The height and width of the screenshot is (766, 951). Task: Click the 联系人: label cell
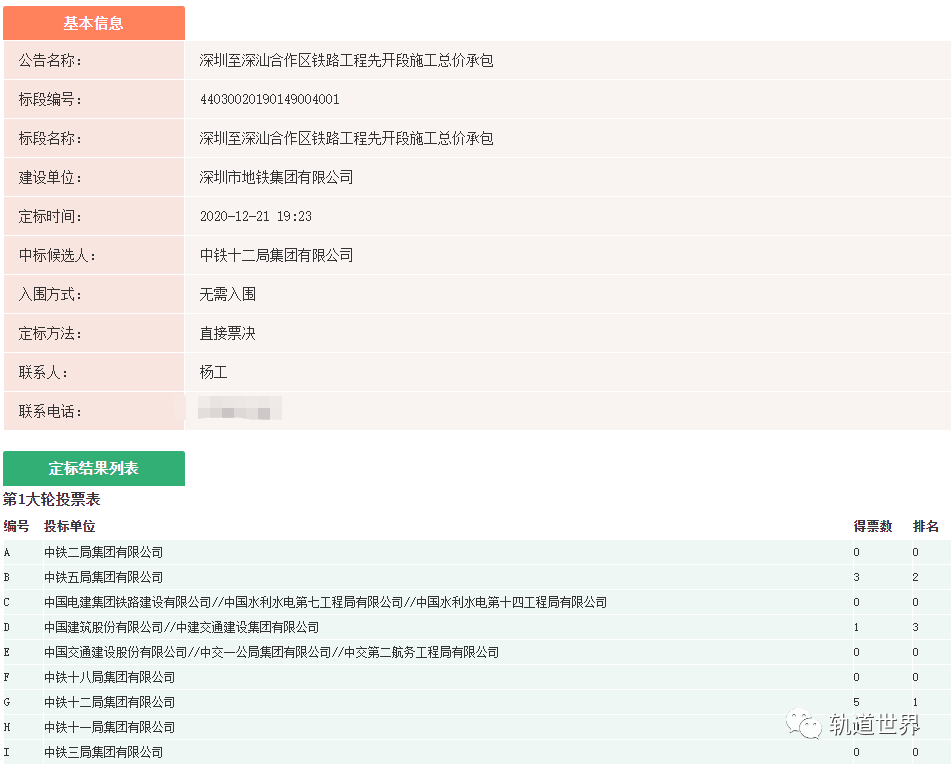(x=94, y=372)
